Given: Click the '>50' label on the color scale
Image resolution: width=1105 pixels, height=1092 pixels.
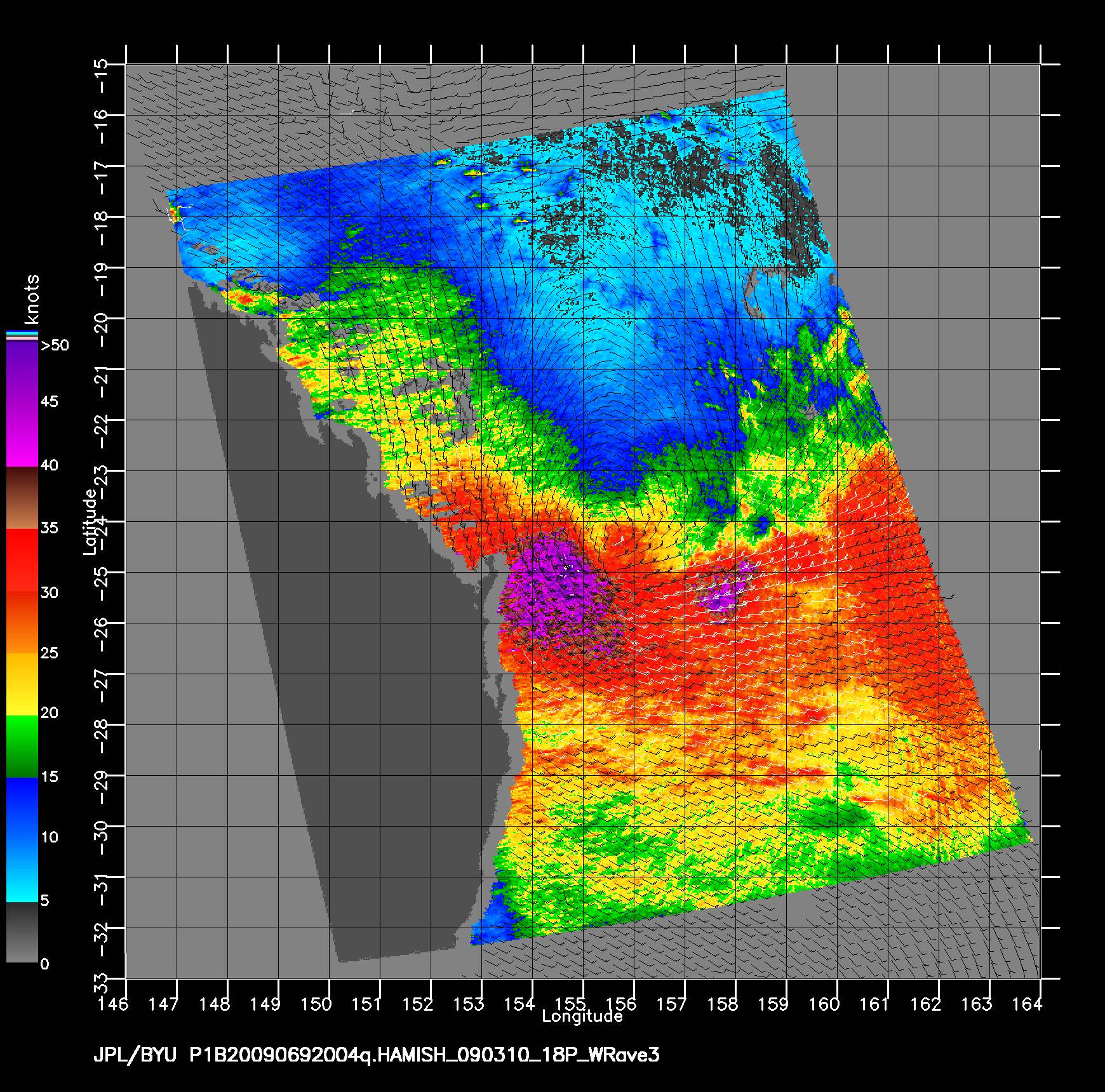Looking at the screenshot, I should pyautogui.click(x=55, y=345).
